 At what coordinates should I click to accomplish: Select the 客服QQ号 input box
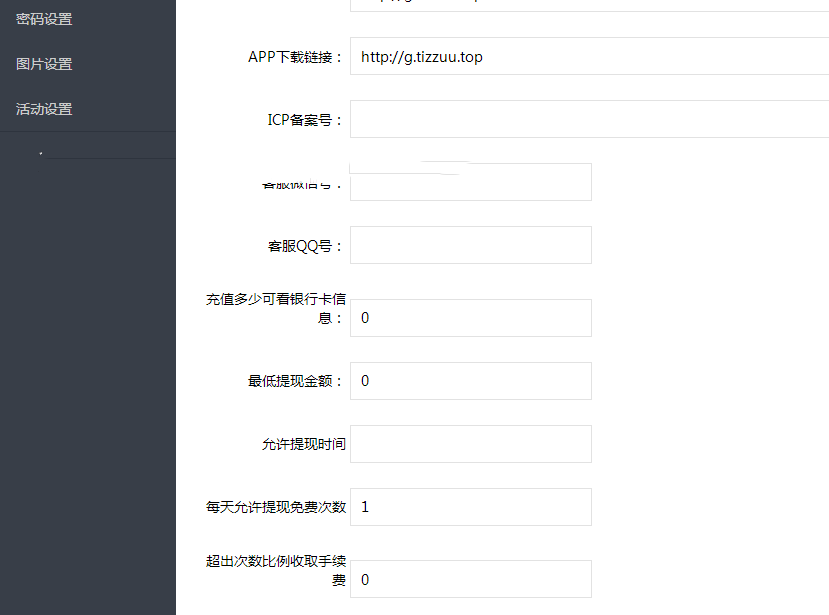470,245
